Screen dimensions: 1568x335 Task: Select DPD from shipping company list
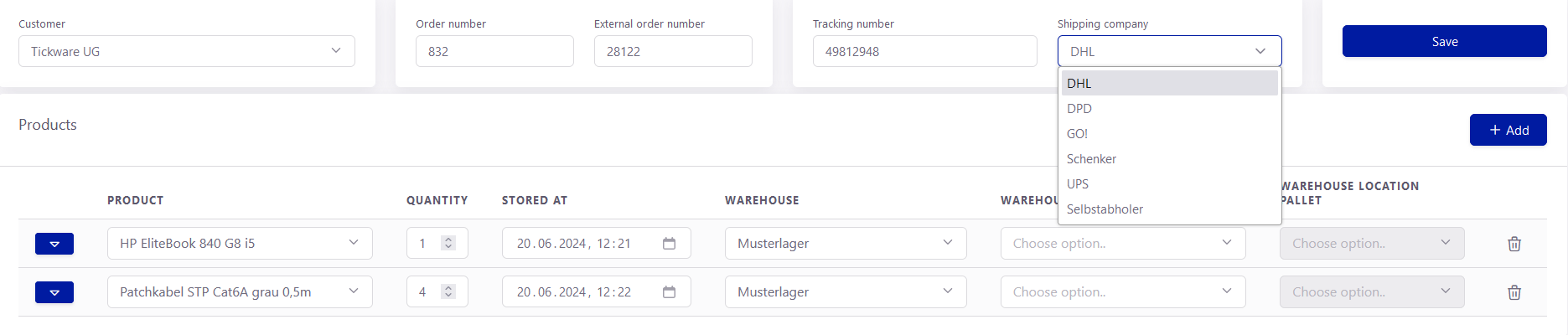click(1079, 109)
